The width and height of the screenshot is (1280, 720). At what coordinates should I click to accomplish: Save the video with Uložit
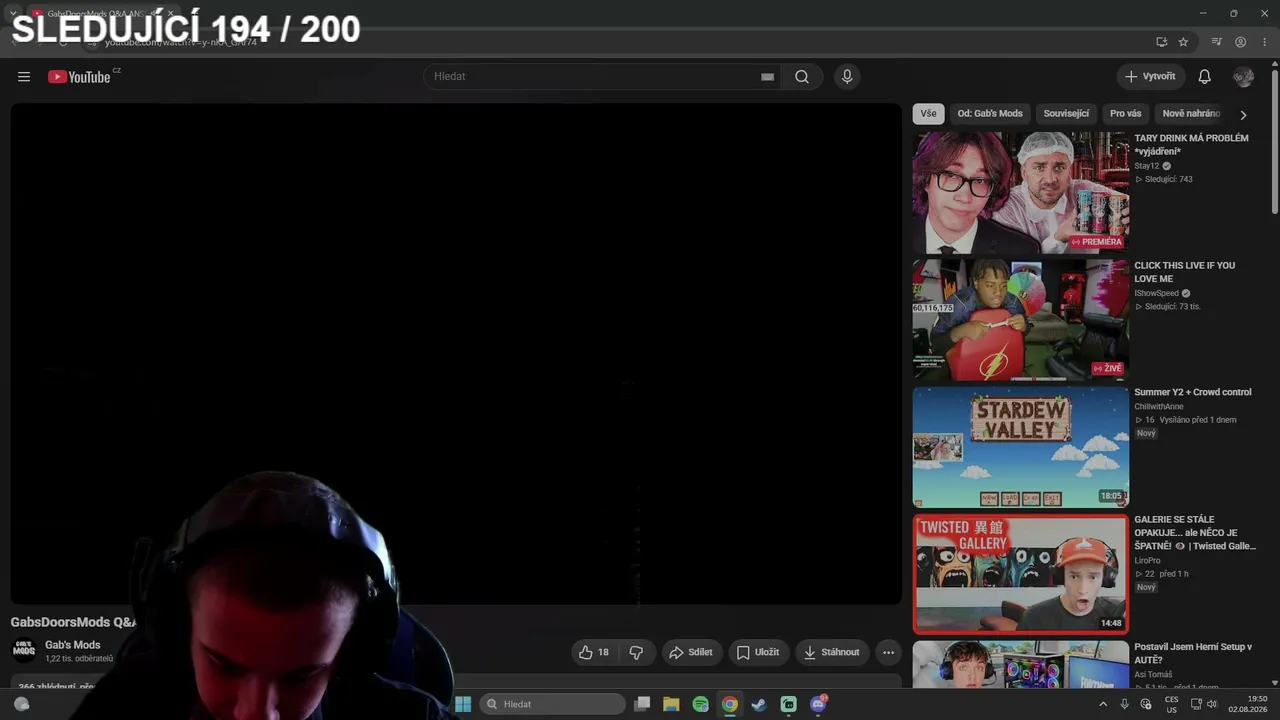758,652
